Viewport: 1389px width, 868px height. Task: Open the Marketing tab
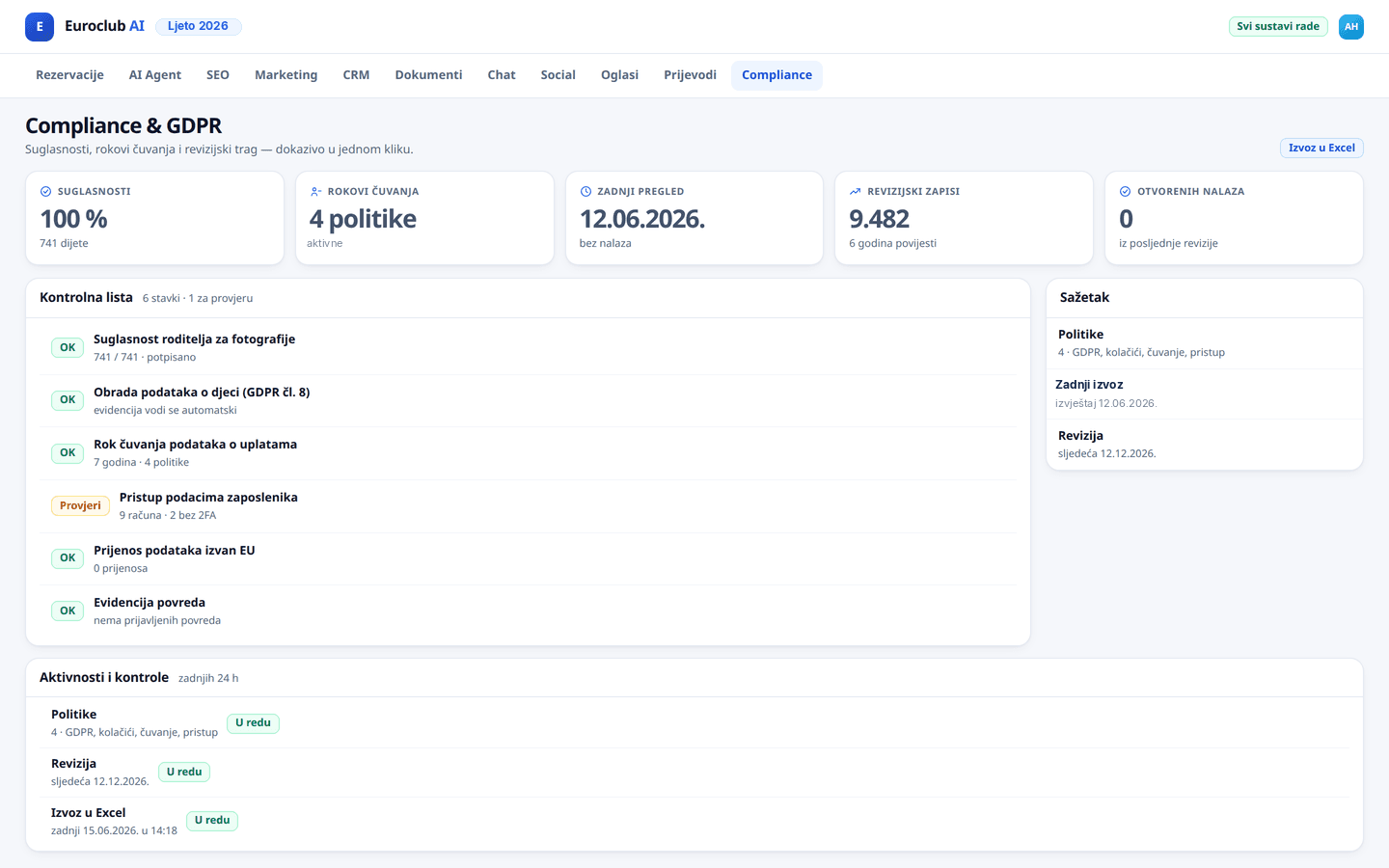286,75
